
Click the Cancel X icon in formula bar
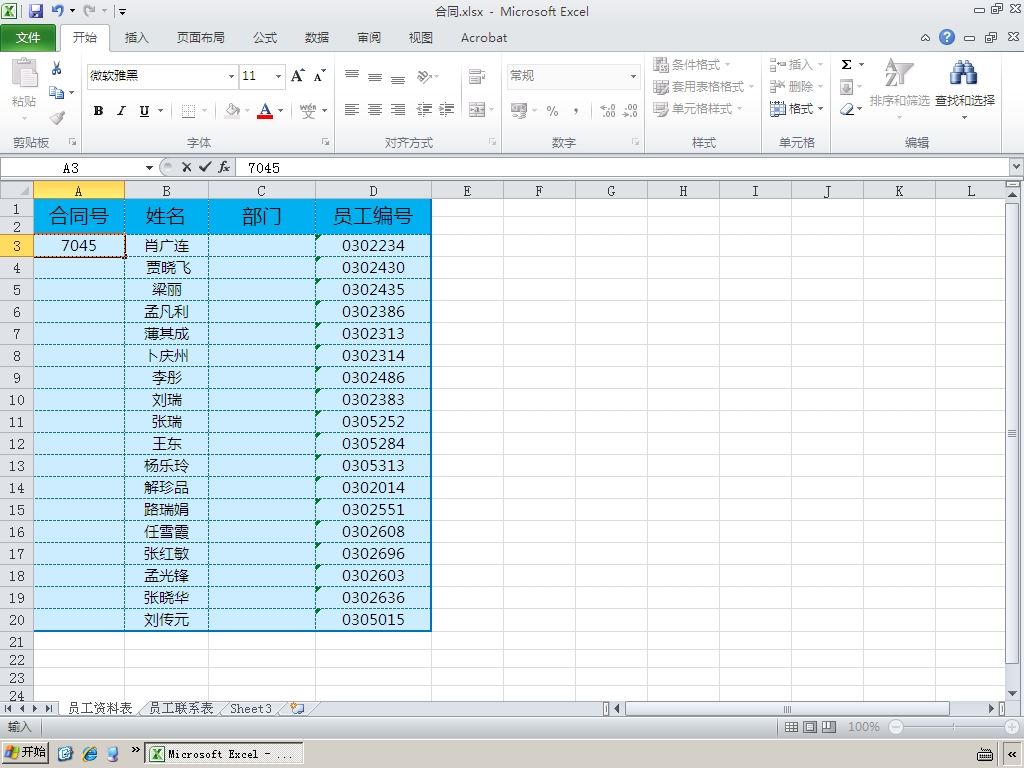pyautogui.click(x=186, y=167)
